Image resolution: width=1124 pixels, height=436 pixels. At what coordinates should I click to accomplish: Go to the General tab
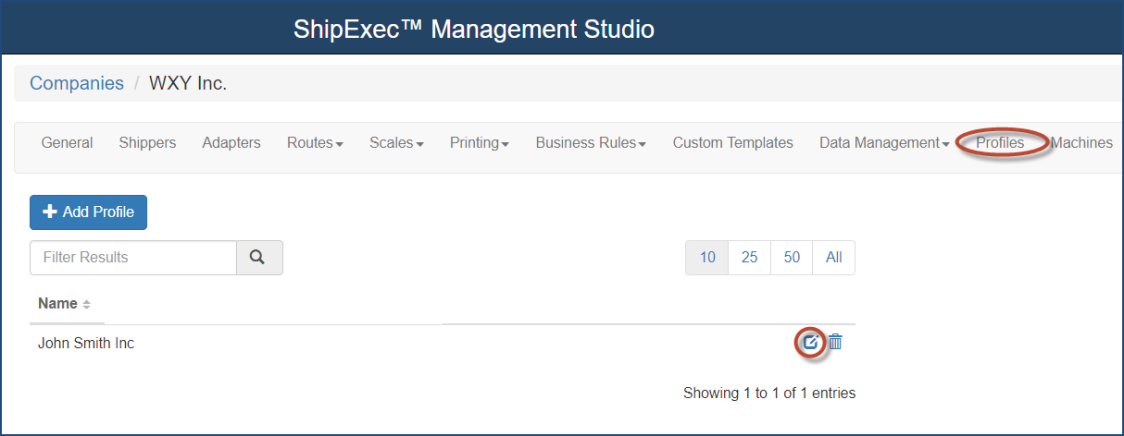67,143
